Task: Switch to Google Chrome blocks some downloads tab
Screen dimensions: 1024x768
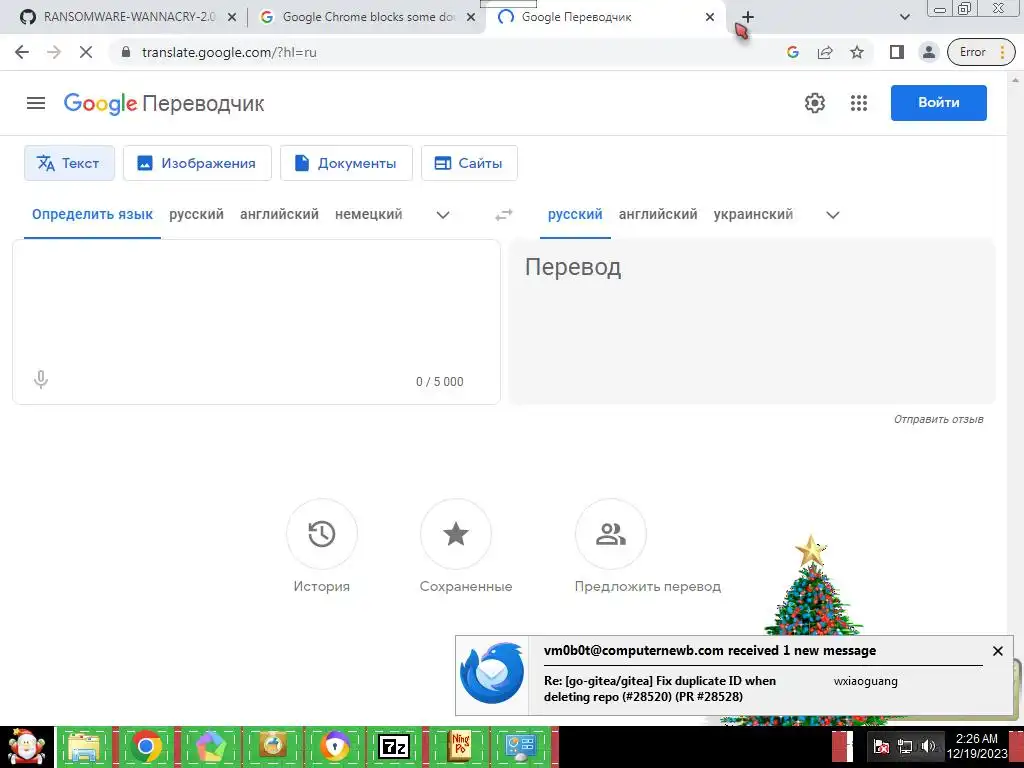Action: coord(366,17)
